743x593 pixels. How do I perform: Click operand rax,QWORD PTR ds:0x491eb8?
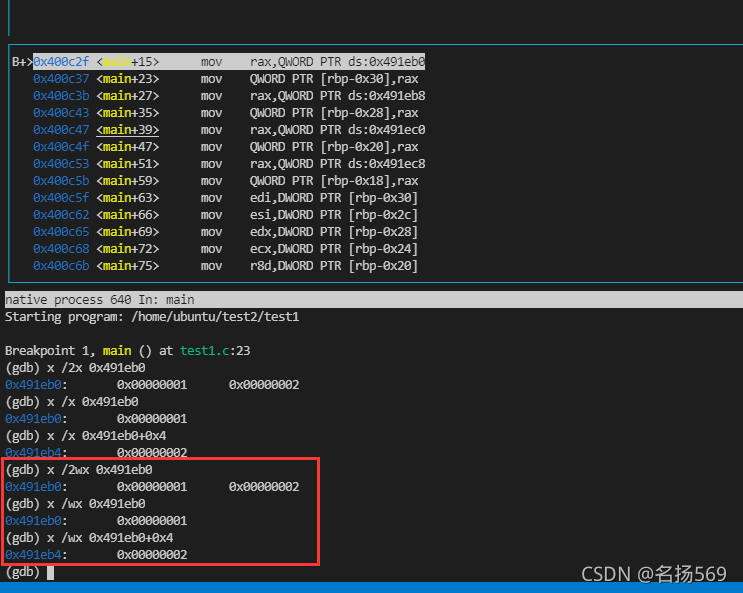(337, 96)
